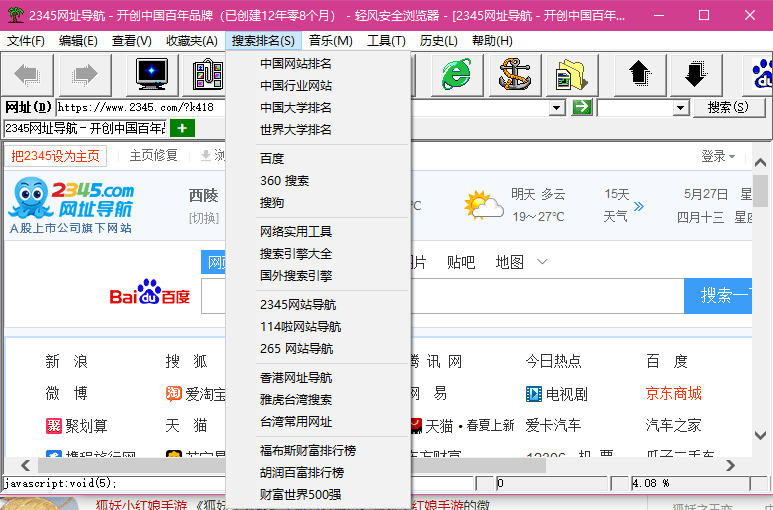
Task: Choose 搜索引擎大全 menu entry
Action: pos(296,253)
